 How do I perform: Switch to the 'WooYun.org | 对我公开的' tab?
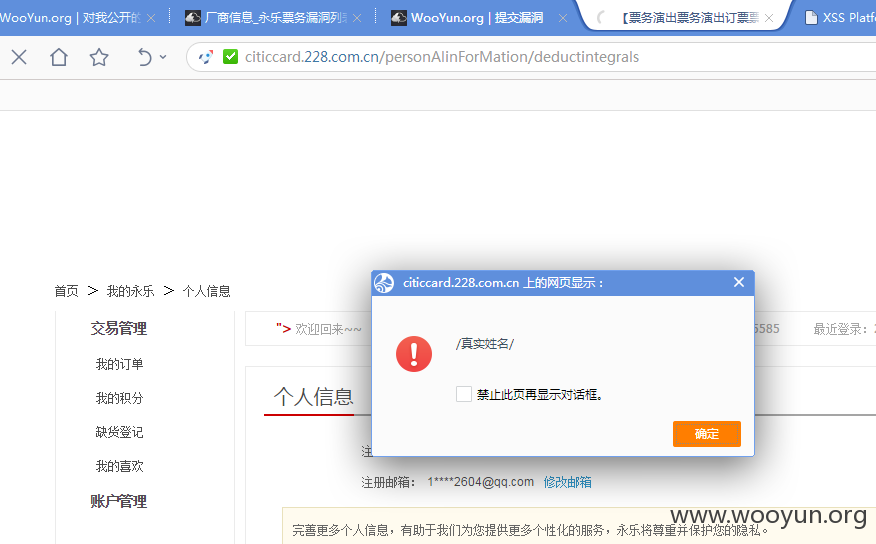[70, 18]
